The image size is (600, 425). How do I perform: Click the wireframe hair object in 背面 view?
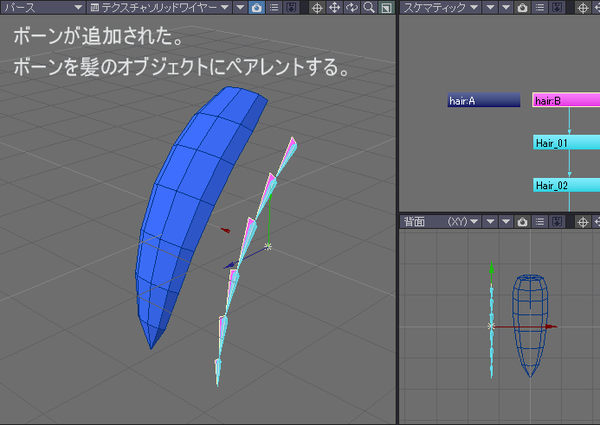[530, 325]
